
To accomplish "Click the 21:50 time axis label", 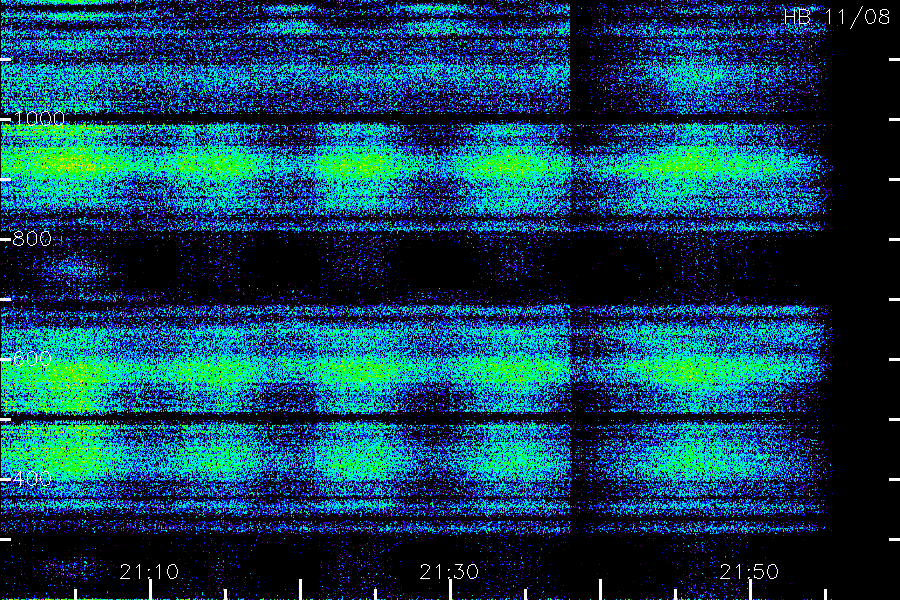I will (x=749, y=572).
